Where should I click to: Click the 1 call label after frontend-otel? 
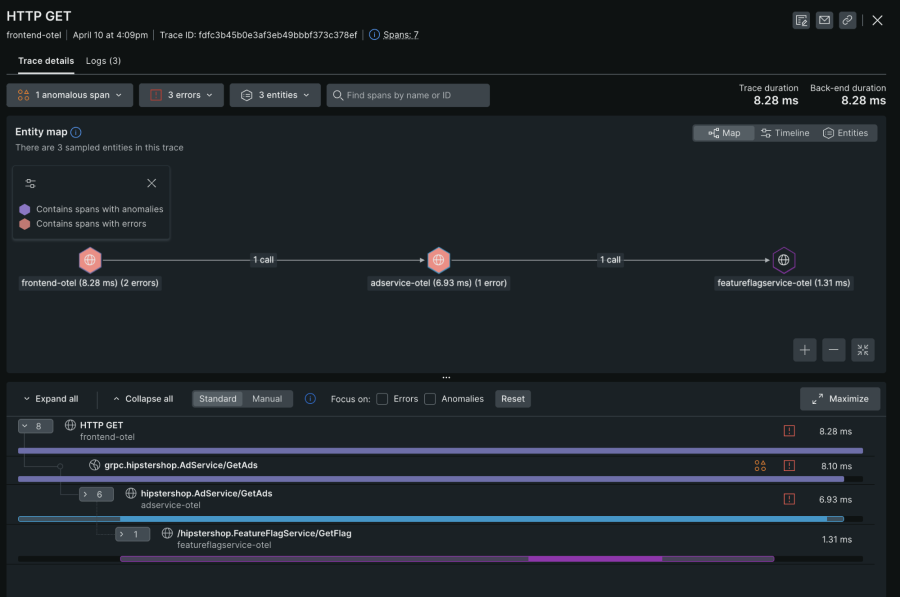[x=263, y=260]
